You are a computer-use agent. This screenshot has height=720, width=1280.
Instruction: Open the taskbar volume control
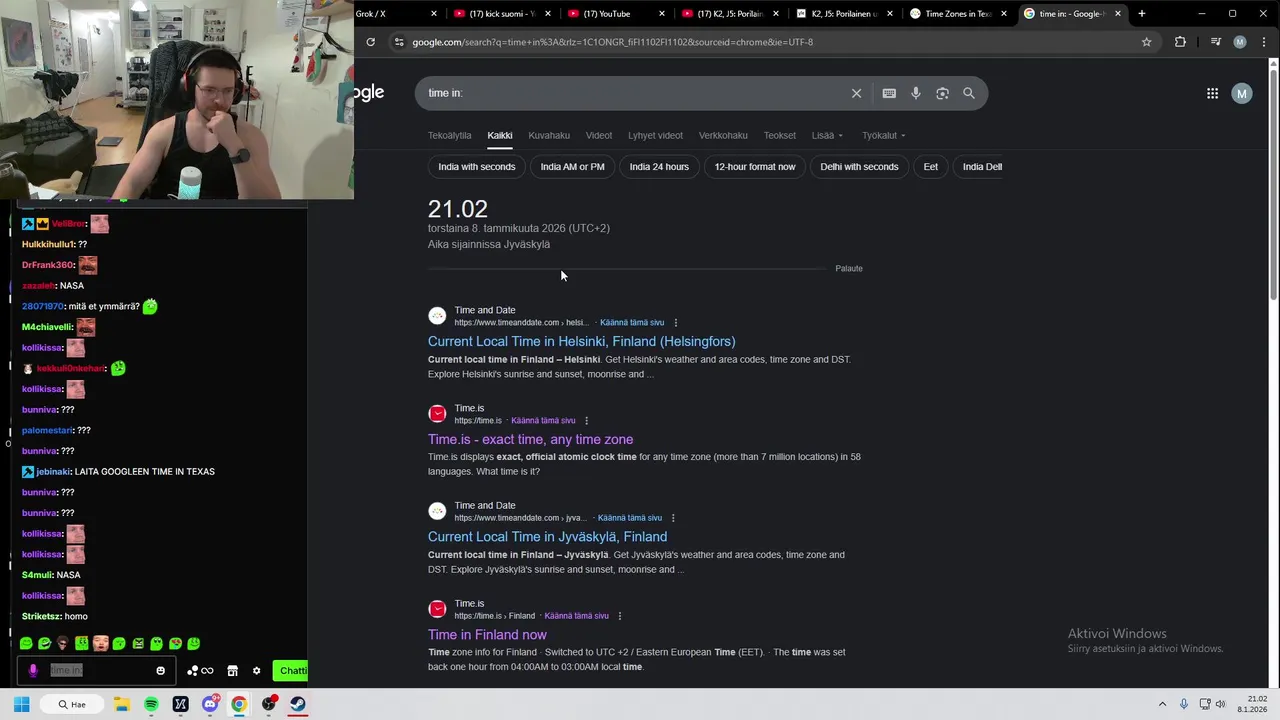coord(1220,704)
